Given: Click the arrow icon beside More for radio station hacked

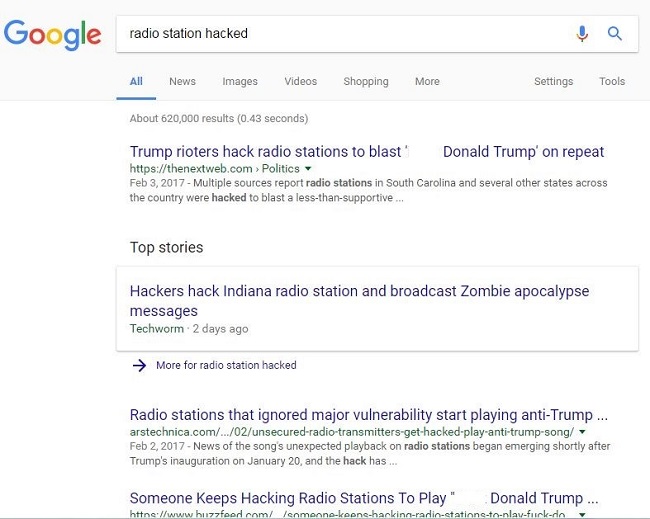Looking at the screenshot, I should (139, 365).
